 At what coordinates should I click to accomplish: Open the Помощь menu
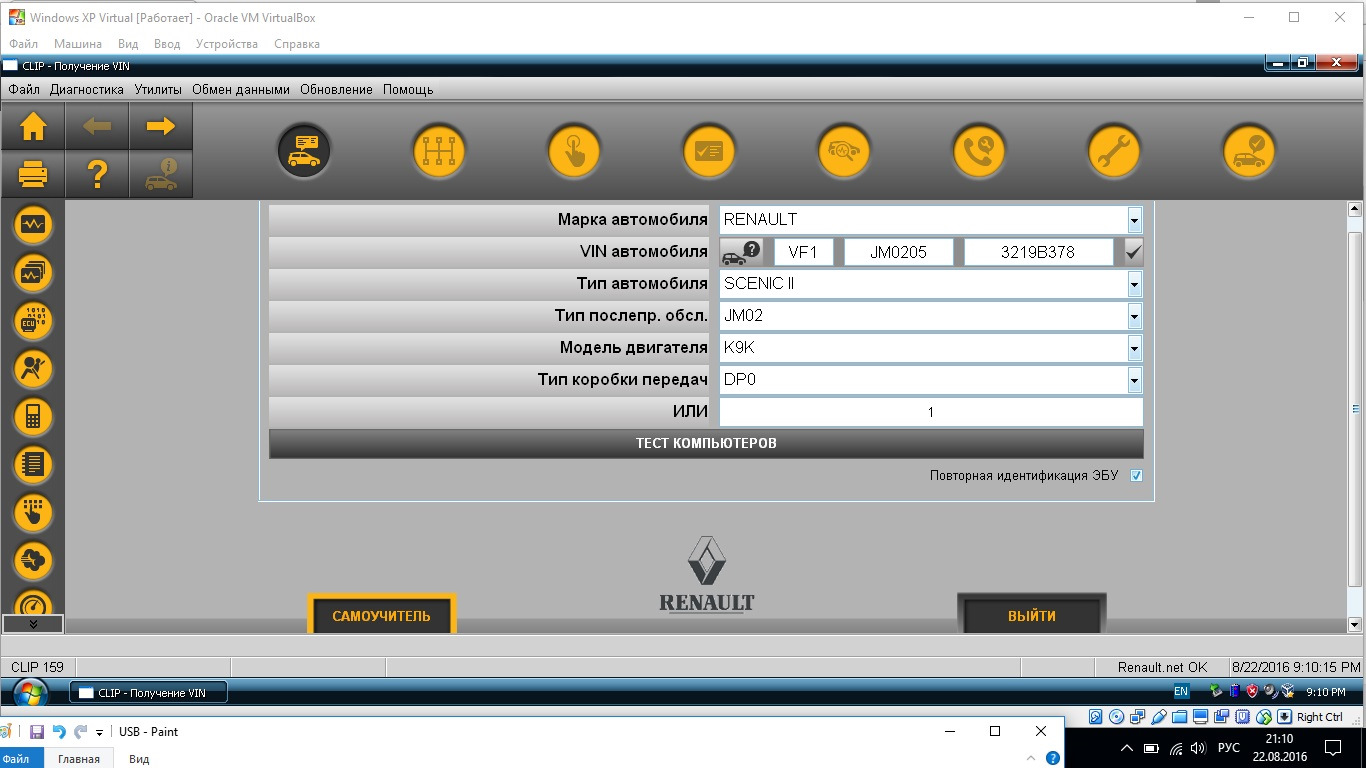[408, 89]
